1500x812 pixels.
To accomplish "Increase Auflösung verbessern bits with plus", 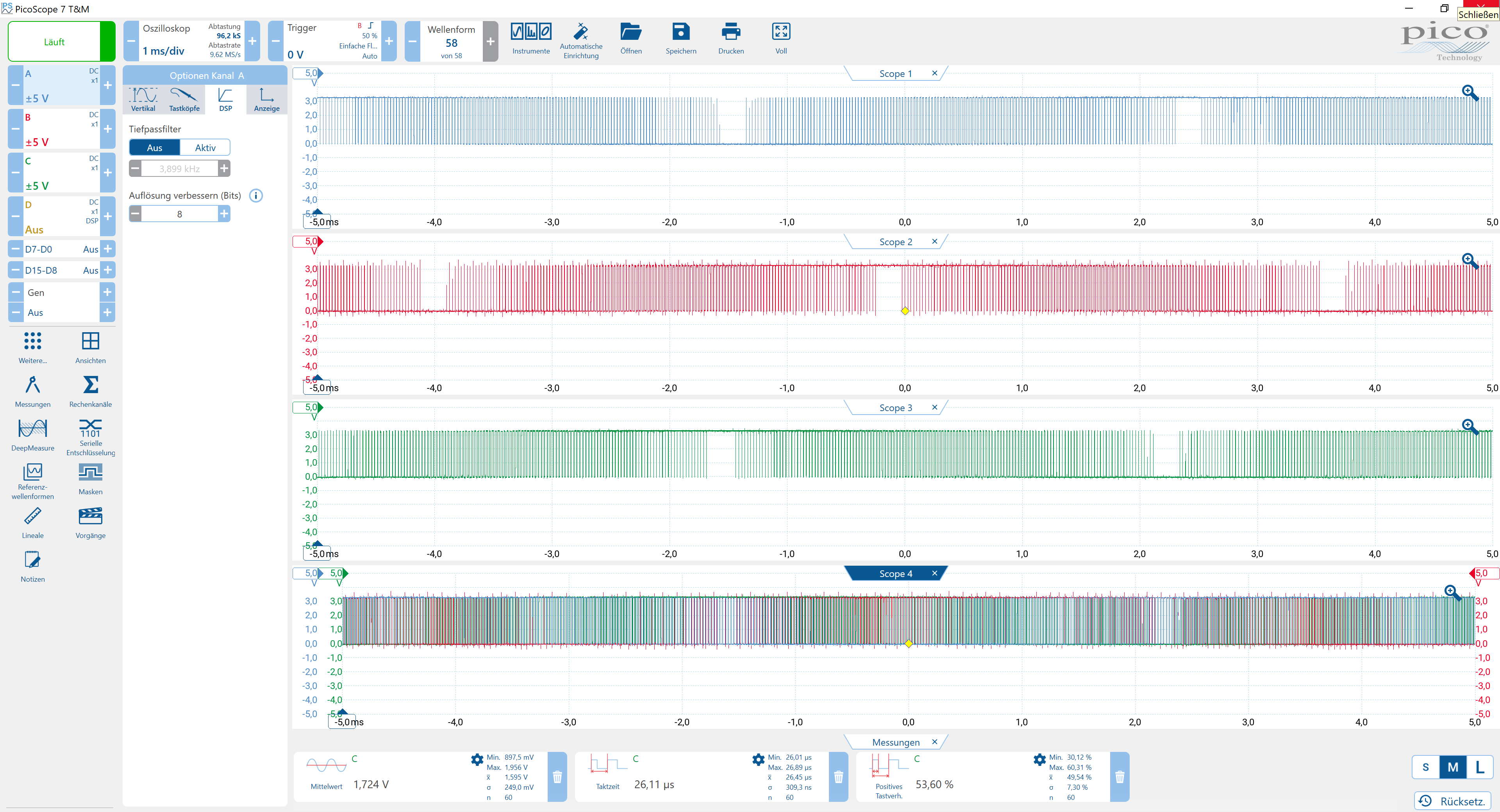I will 224,214.
